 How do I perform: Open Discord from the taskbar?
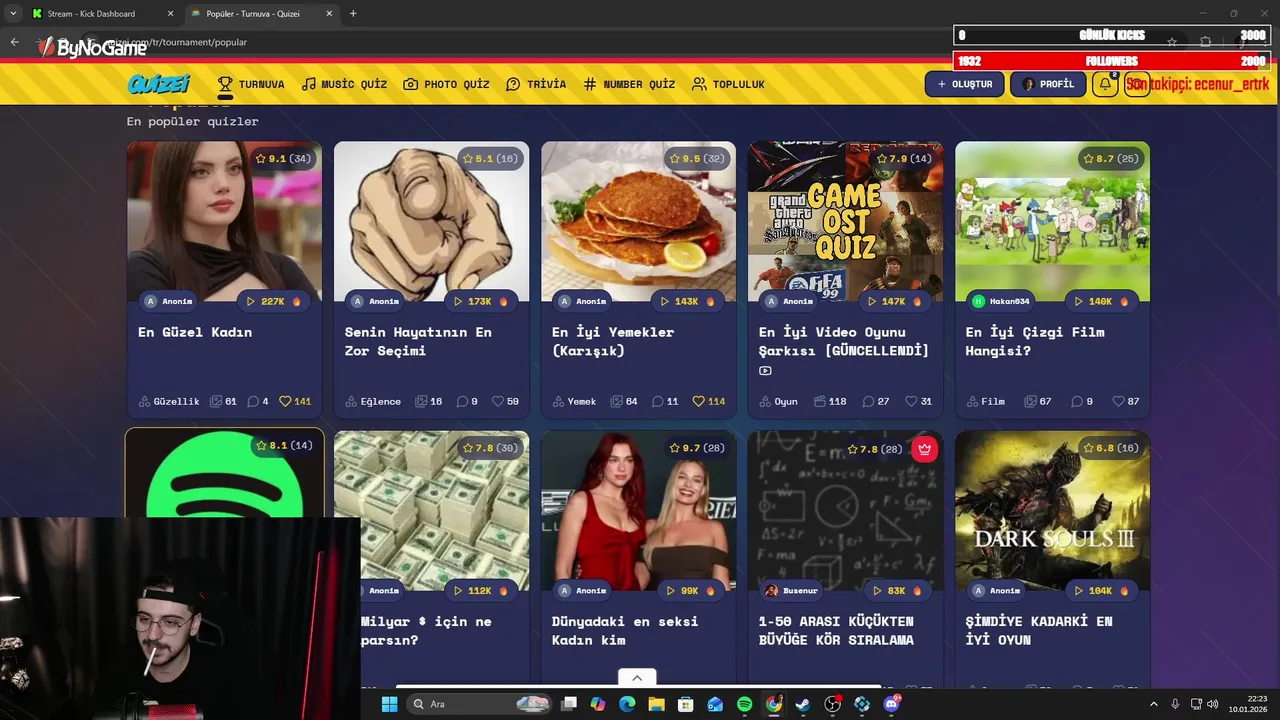[891, 704]
